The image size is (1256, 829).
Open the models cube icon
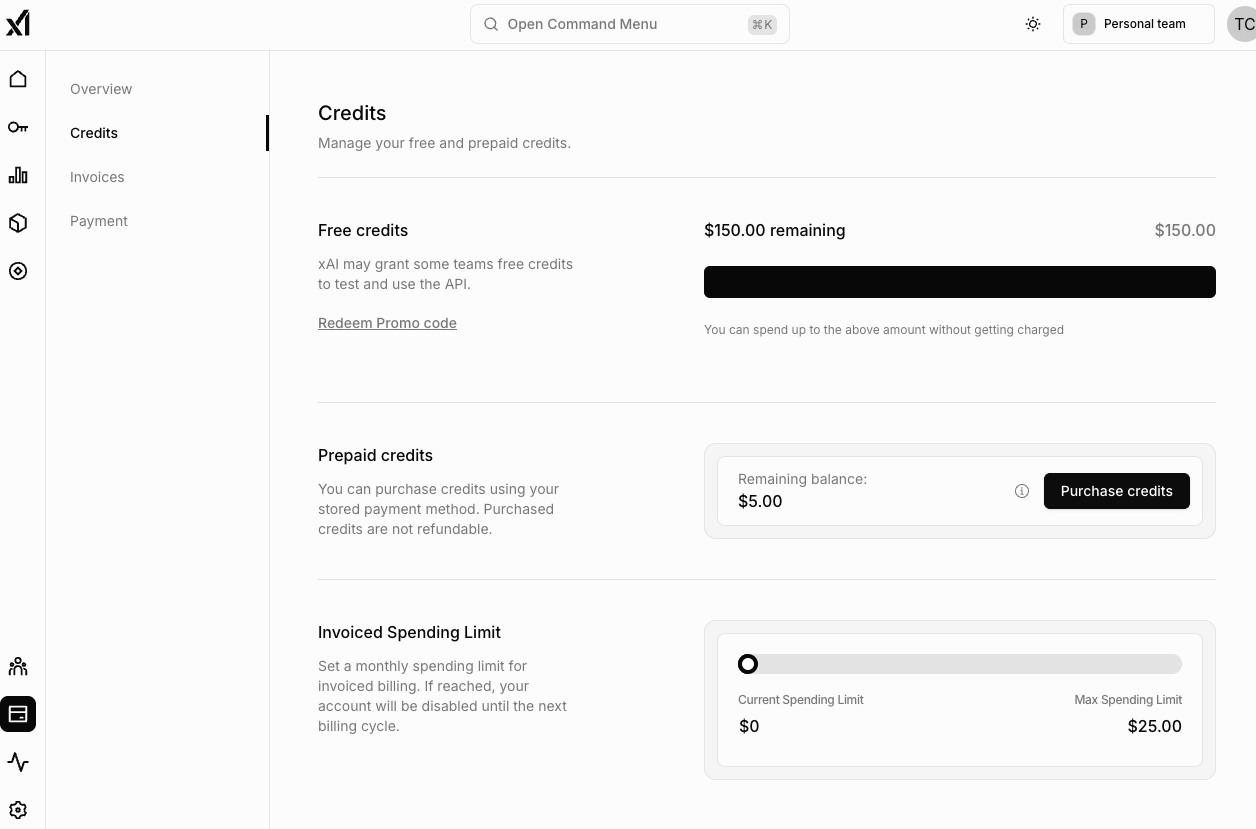(18, 223)
